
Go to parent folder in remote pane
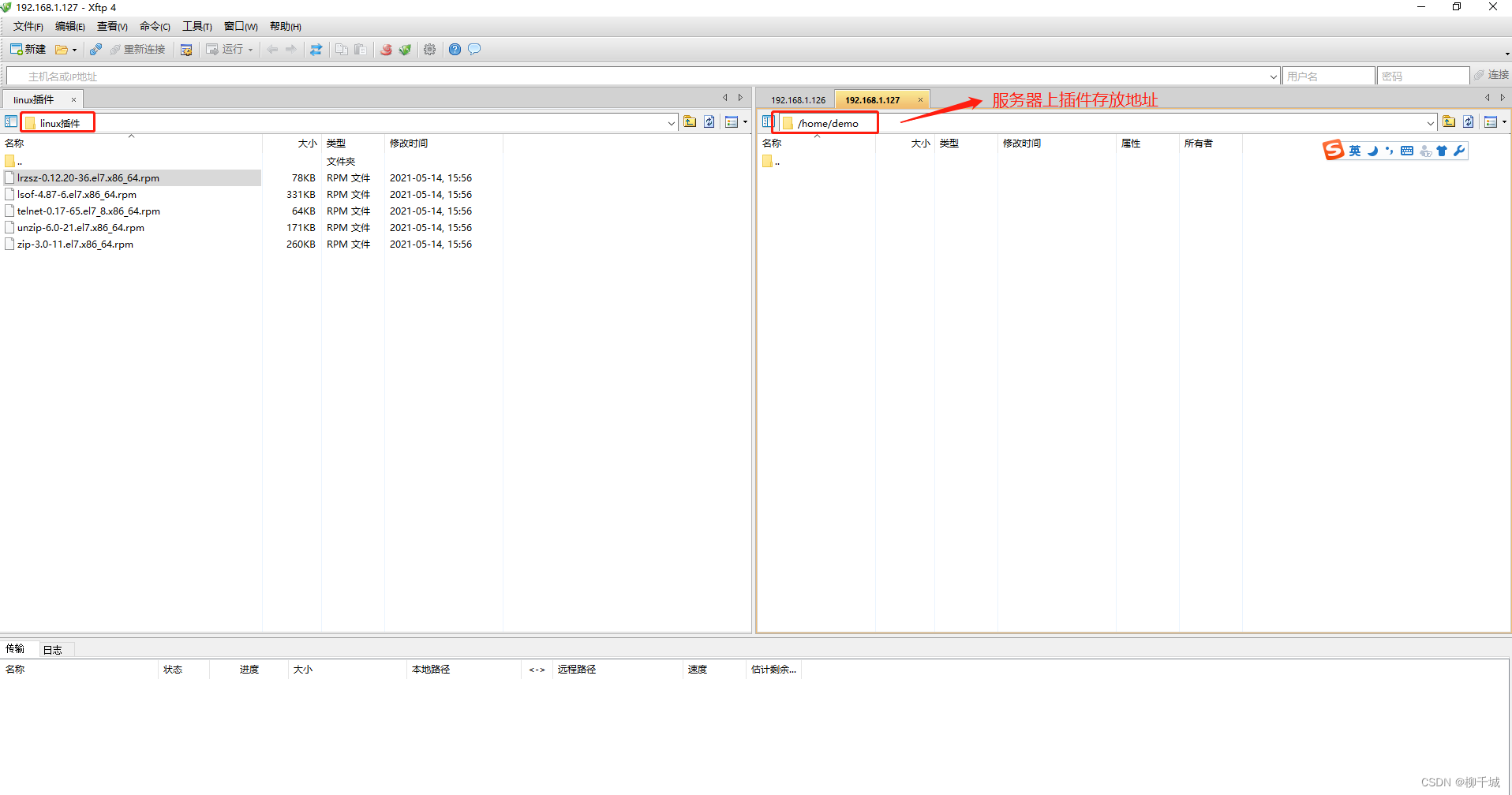point(1449,122)
